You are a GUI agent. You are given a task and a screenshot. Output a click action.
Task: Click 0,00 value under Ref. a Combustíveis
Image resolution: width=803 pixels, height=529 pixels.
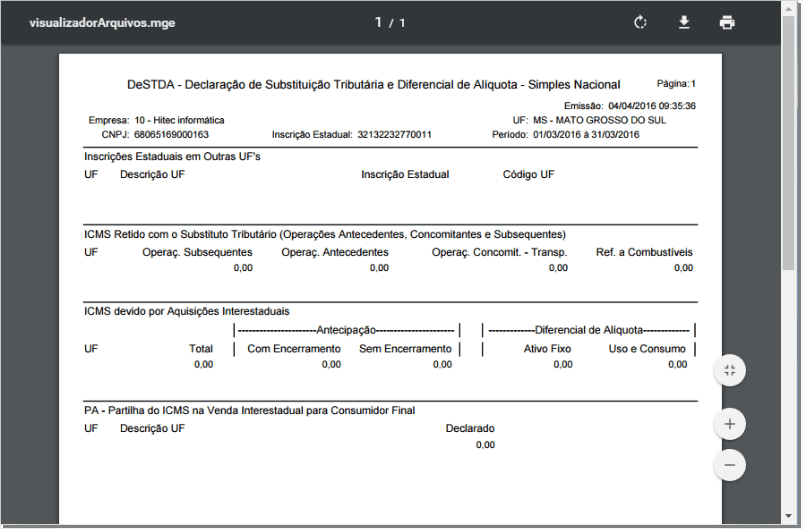[684, 268]
